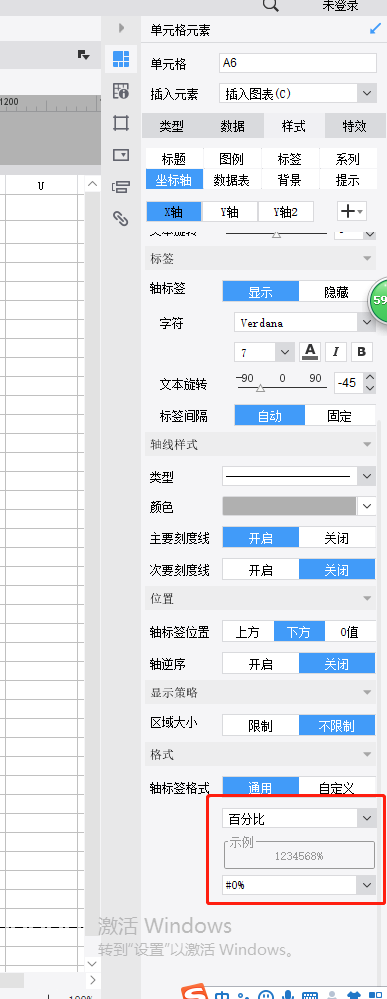387x999 pixels.
Task: Click the sheet scrollbar up arrow
Action: [92, 184]
